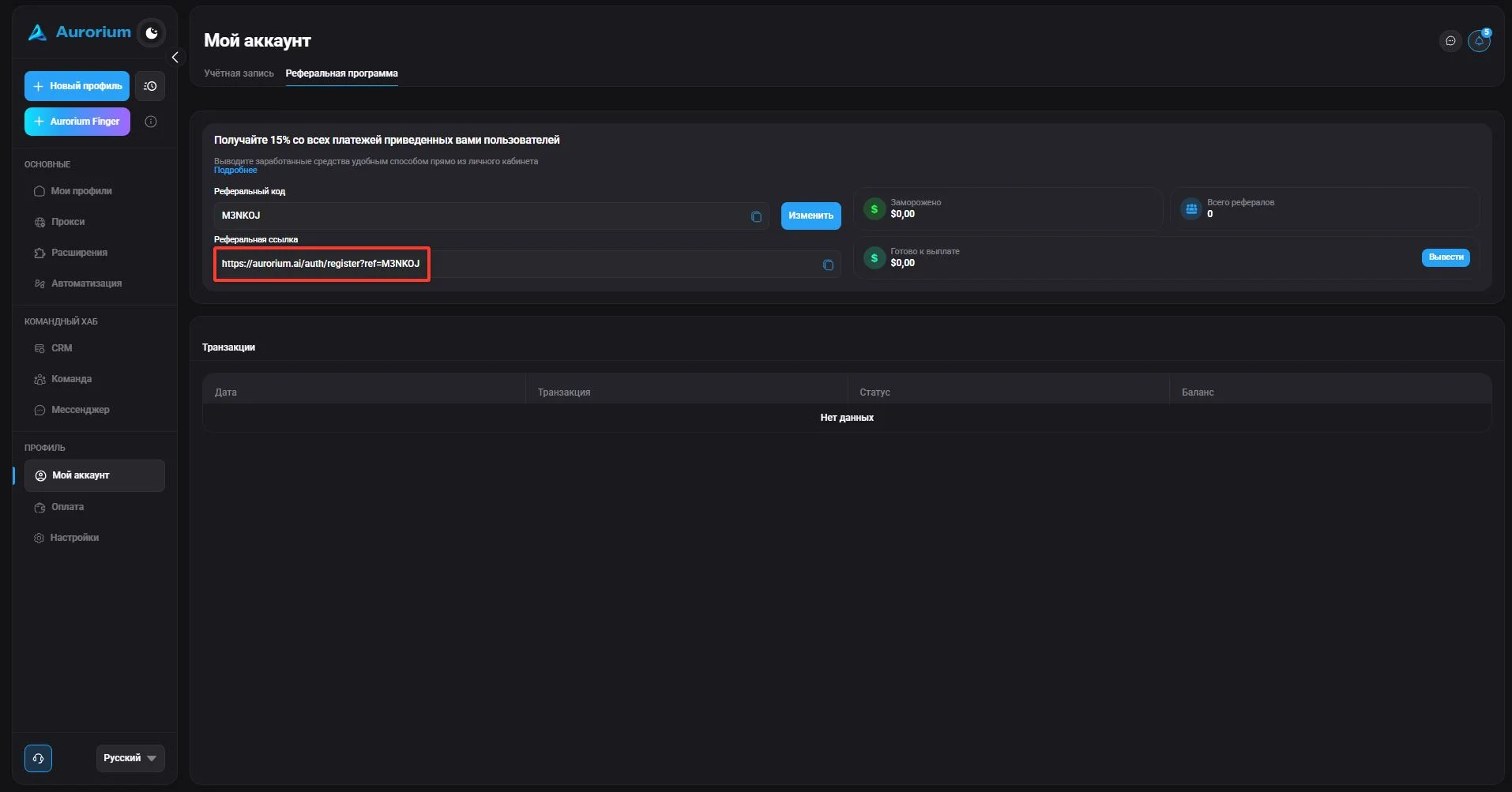The width and height of the screenshot is (1512, 792).
Task: Open the history clock icon next to Новый профиль
Action: 150,86
